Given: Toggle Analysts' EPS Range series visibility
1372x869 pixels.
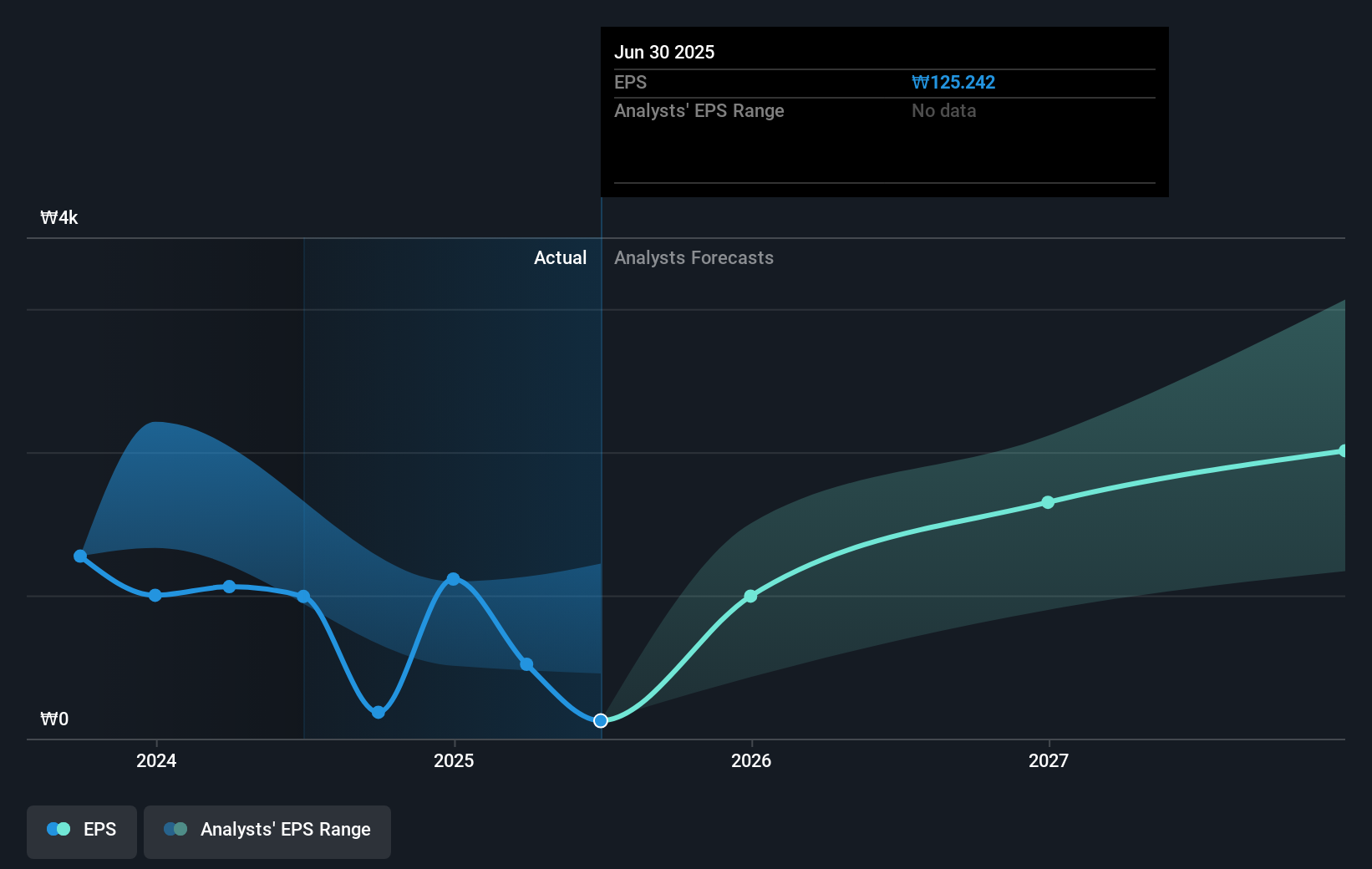Looking at the screenshot, I should pos(267,831).
